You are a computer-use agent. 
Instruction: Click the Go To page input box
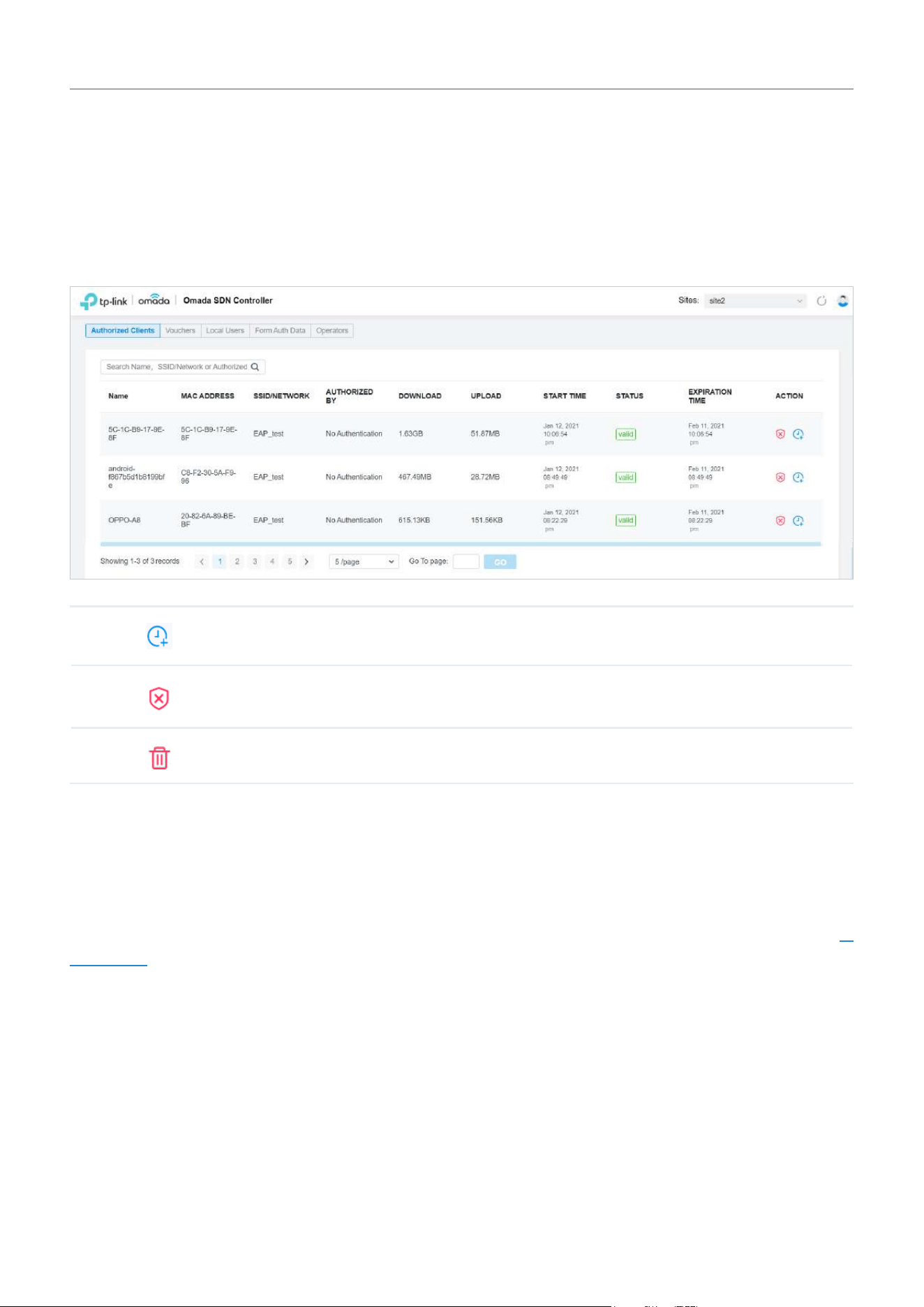point(465,561)
